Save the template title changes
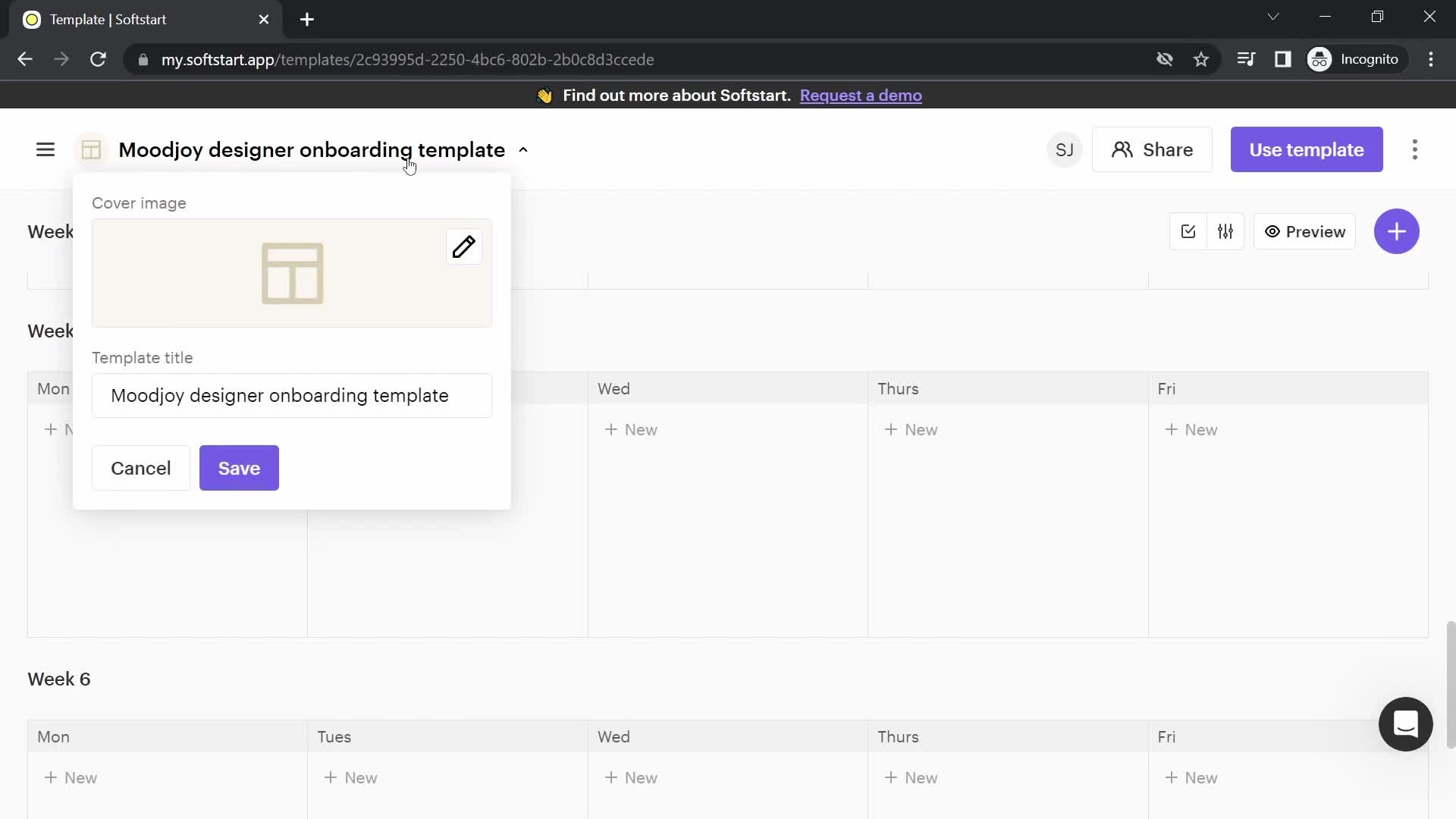Viewport: 1456px width, 819px height. 239,468
